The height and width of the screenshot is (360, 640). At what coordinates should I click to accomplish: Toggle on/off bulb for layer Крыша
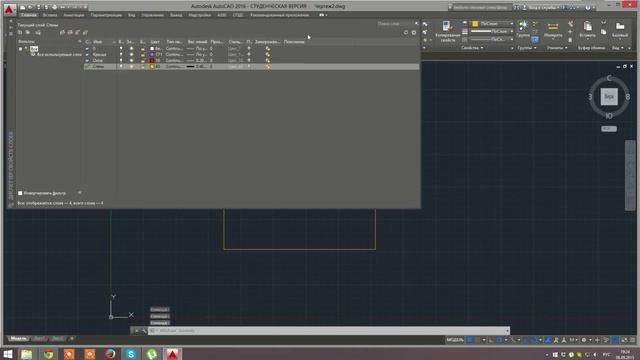point(121,54)
